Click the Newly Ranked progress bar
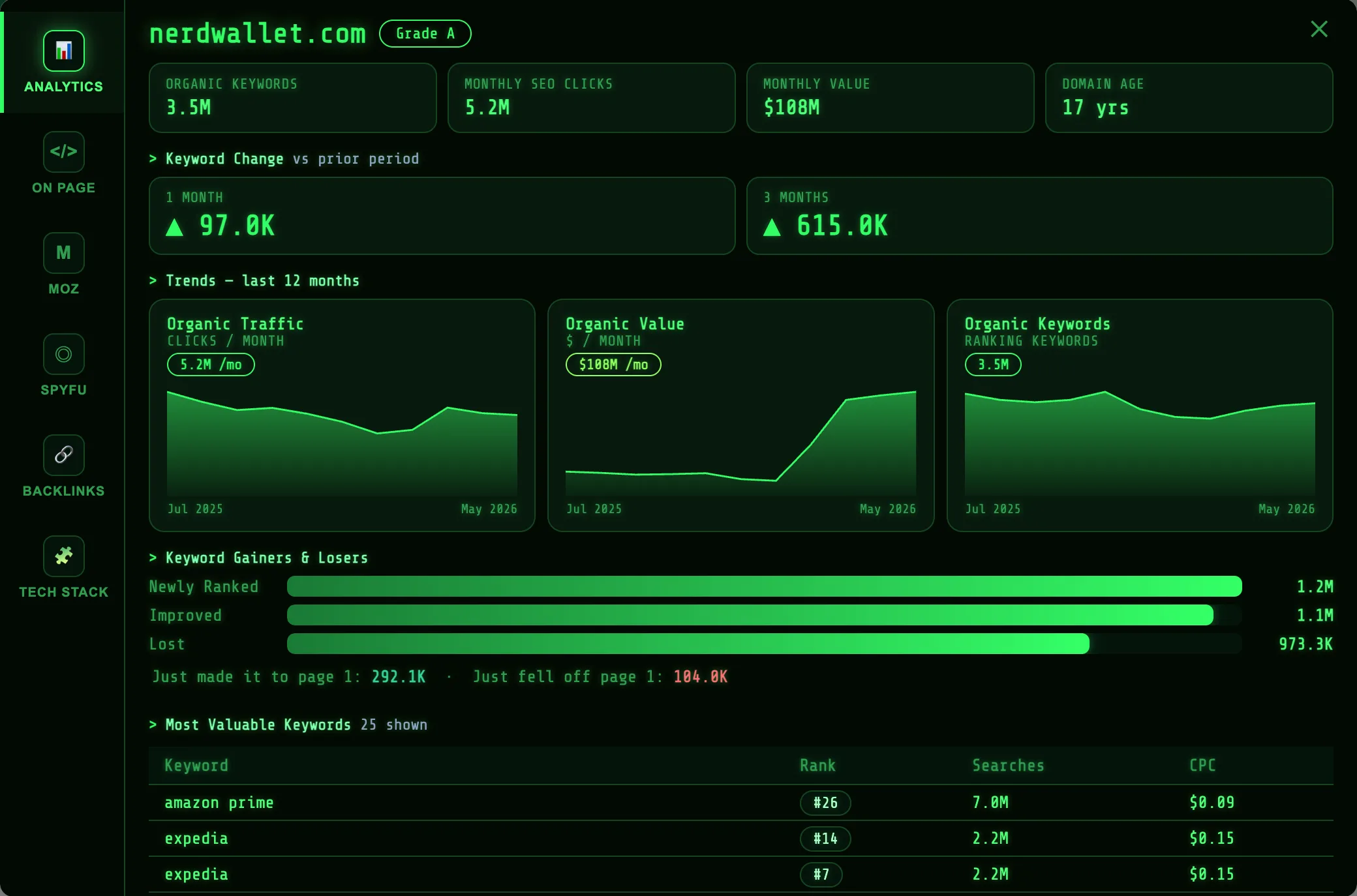 click(x=764, y=586)
